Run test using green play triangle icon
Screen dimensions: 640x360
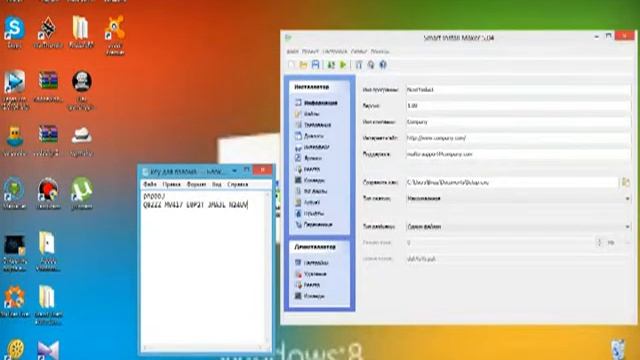[343, 64]
